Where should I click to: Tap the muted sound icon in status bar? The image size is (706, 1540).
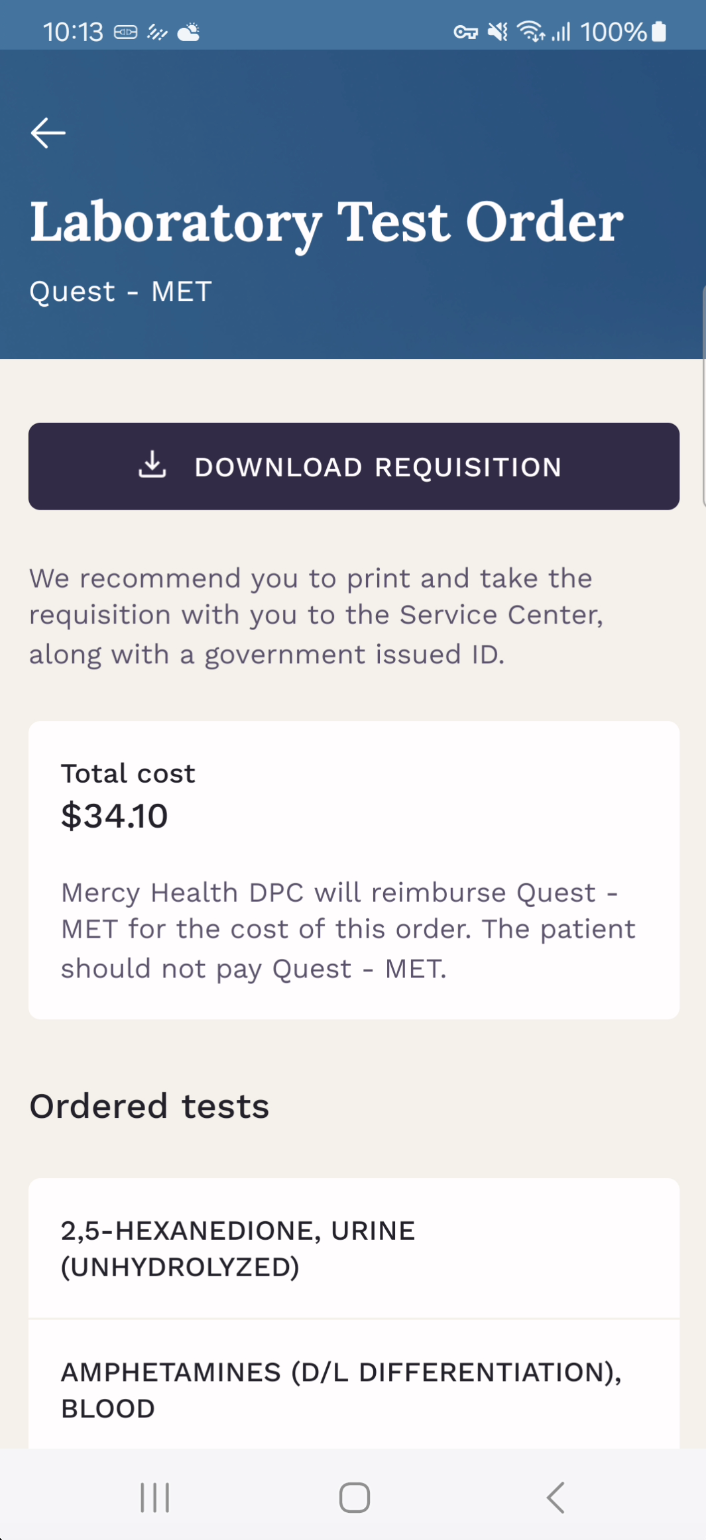tap(497, 32)
